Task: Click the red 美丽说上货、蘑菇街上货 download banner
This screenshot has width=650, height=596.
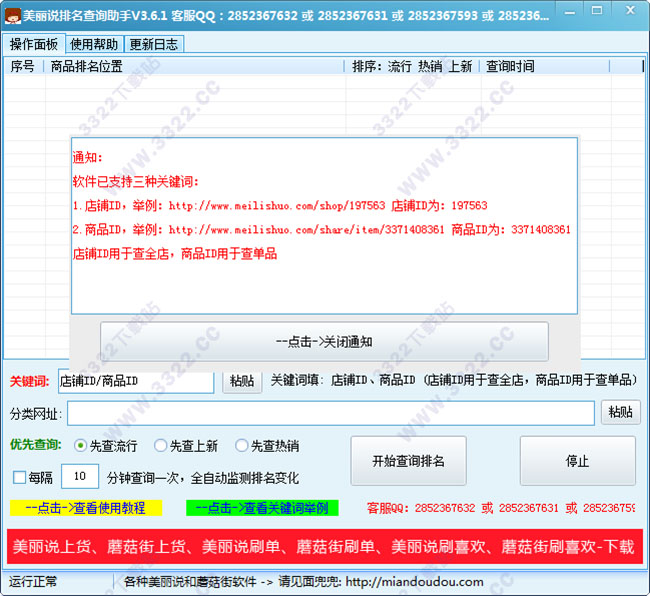Action: [325, 547]
